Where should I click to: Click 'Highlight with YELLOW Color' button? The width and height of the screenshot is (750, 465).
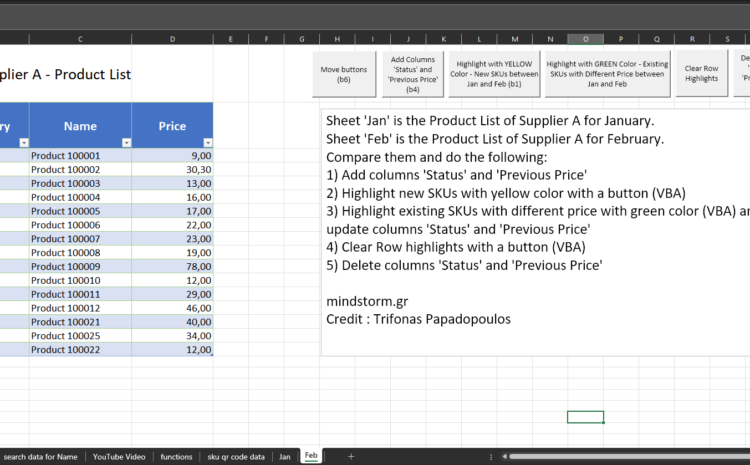click(x=494, y=74)
